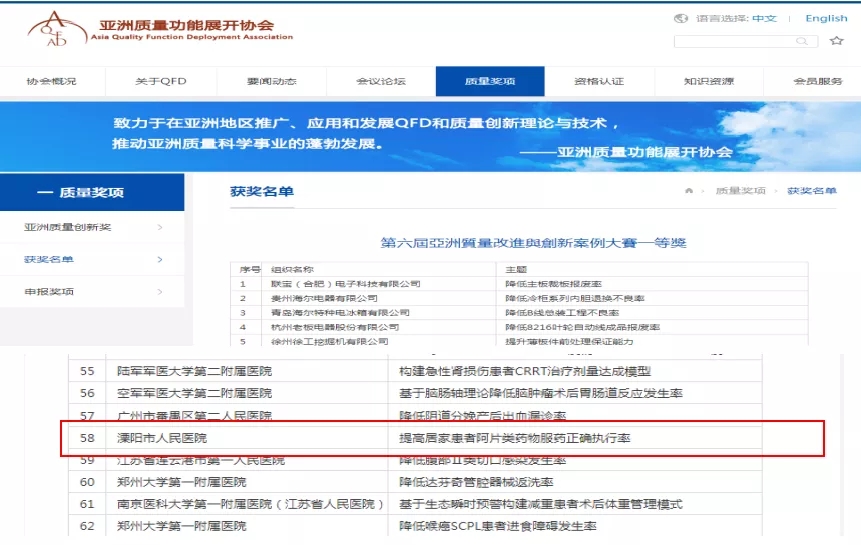The width and height of the screenshot is (861, 545).
Task: Click 联宝（合肥）电子科技有限公司 cell
Action: tap(345, 284)
